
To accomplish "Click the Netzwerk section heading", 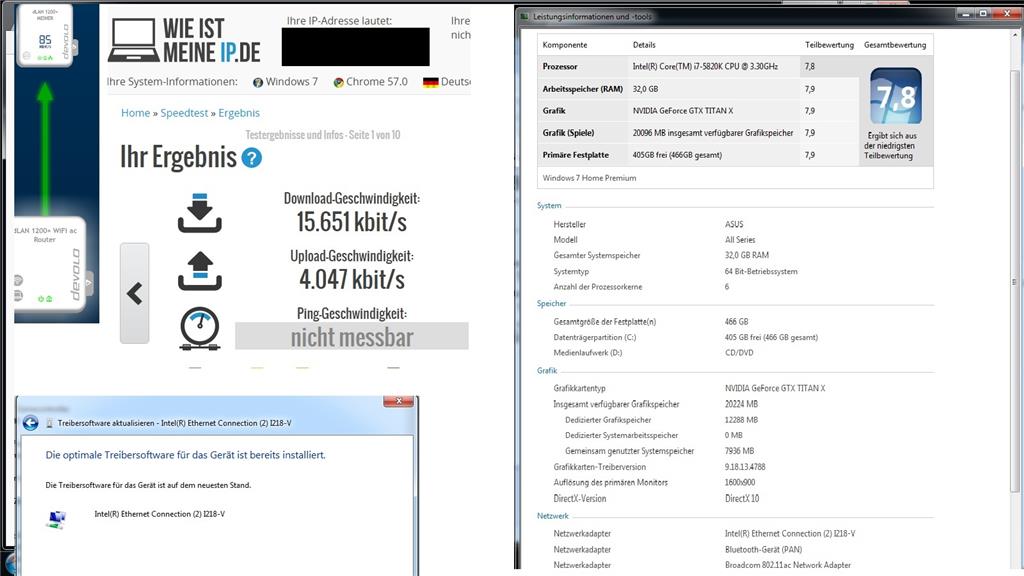I will [552, 516].
